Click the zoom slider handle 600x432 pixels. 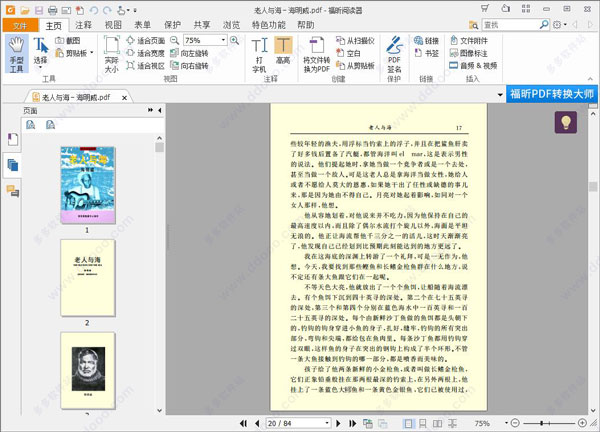542,423
